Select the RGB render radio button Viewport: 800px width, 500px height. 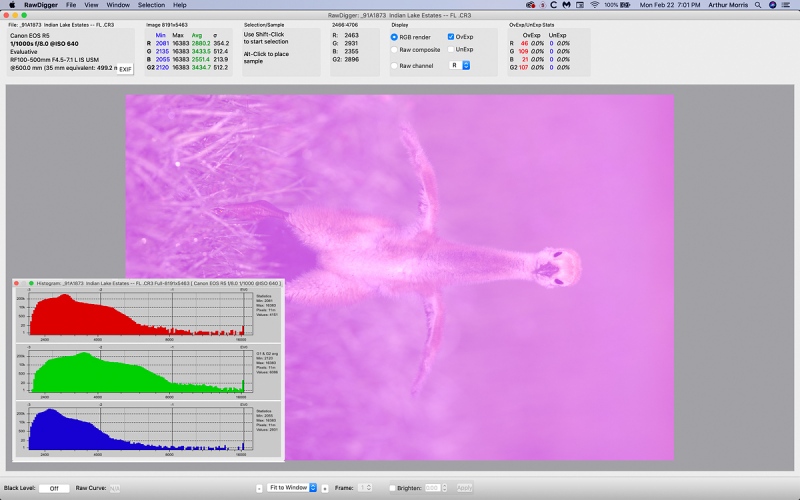tap(394, 37)
